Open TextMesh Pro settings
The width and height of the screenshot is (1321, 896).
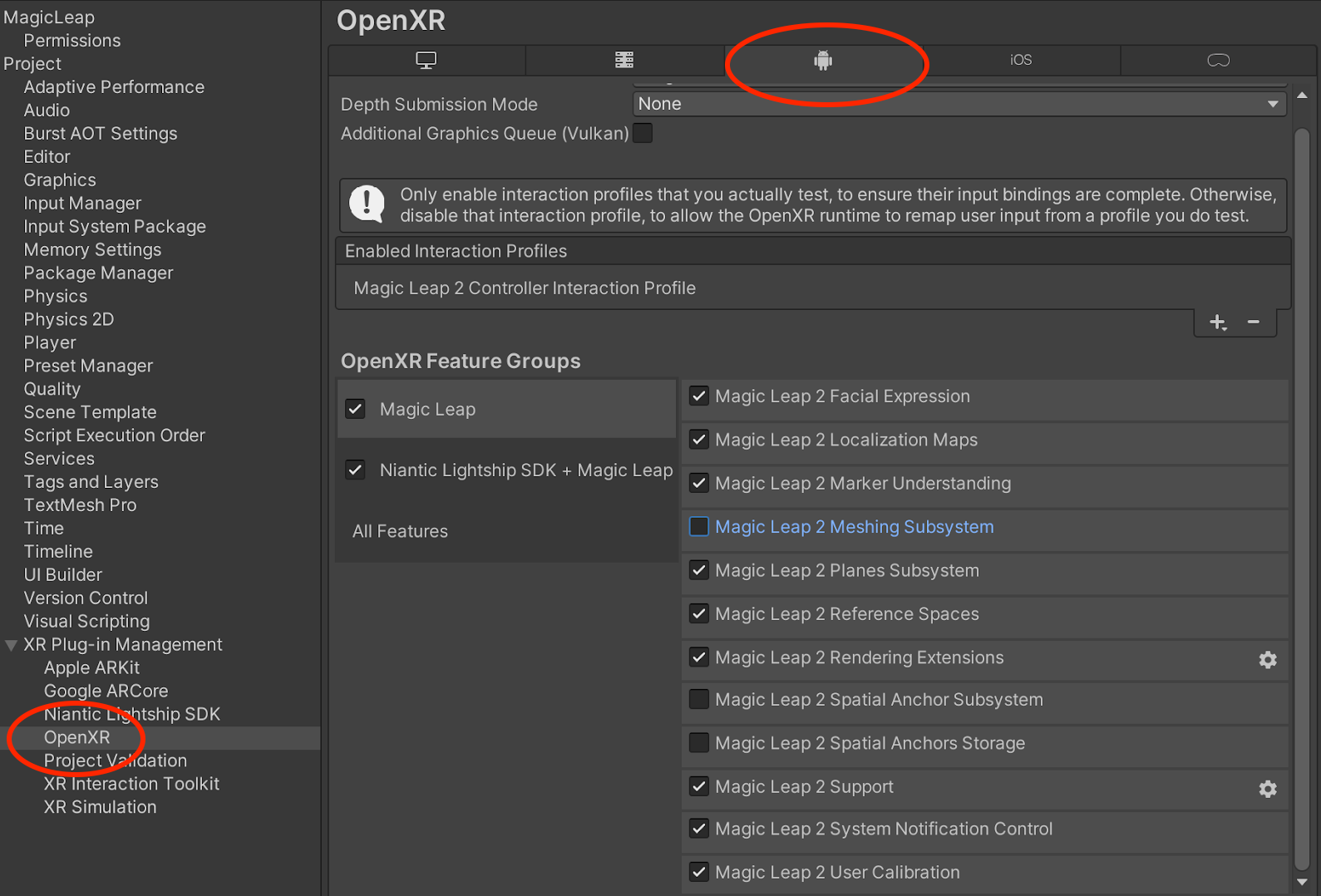click(x=80, y=506)
